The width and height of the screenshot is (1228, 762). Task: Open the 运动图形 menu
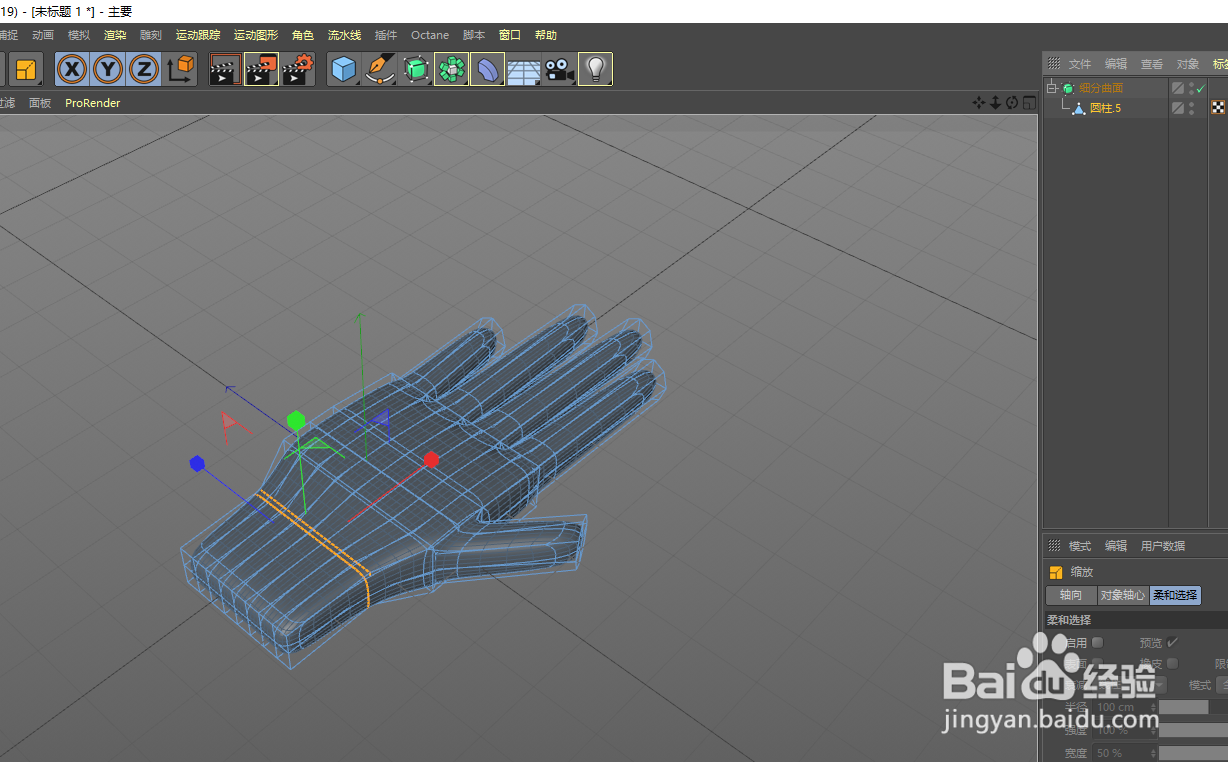click(256, 35)
